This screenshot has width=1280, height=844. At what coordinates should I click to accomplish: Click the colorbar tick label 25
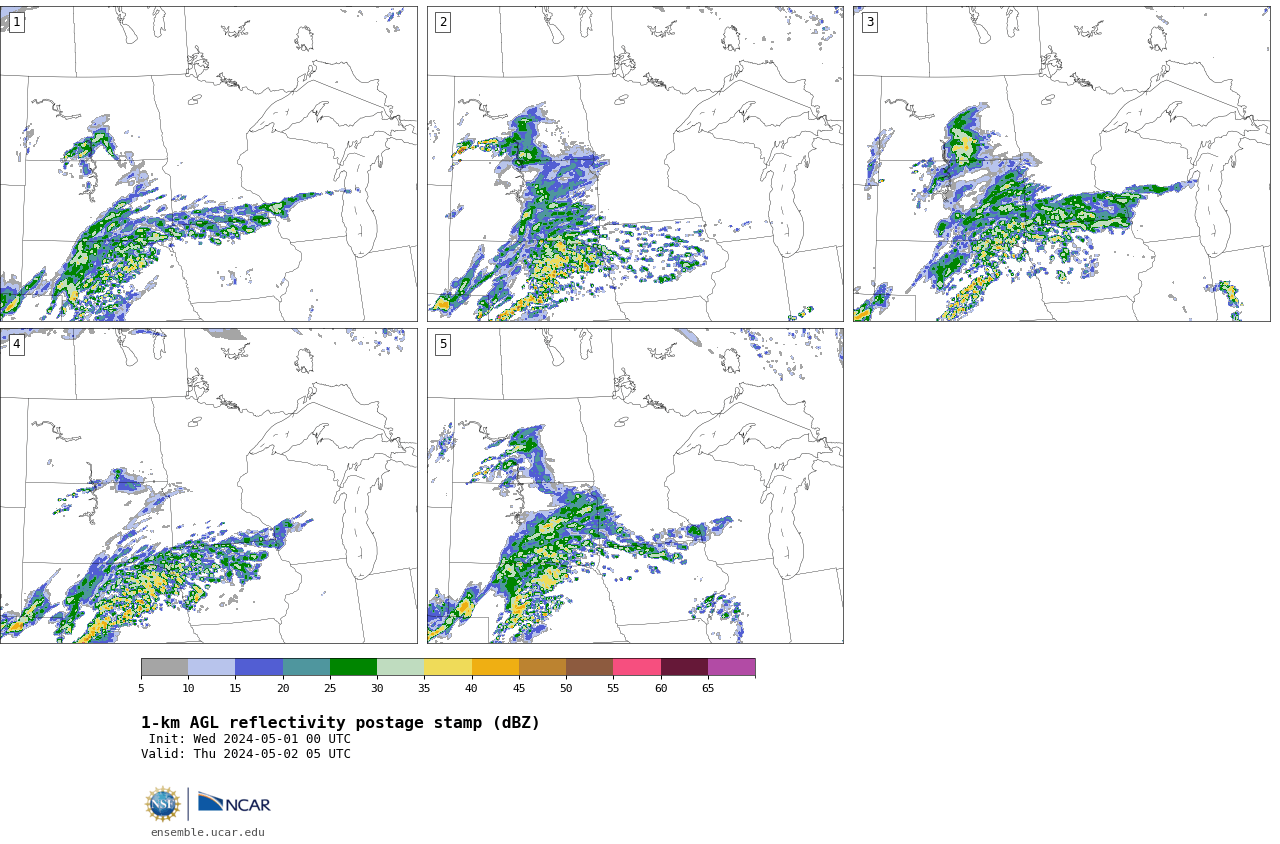(x=330, y=688)
